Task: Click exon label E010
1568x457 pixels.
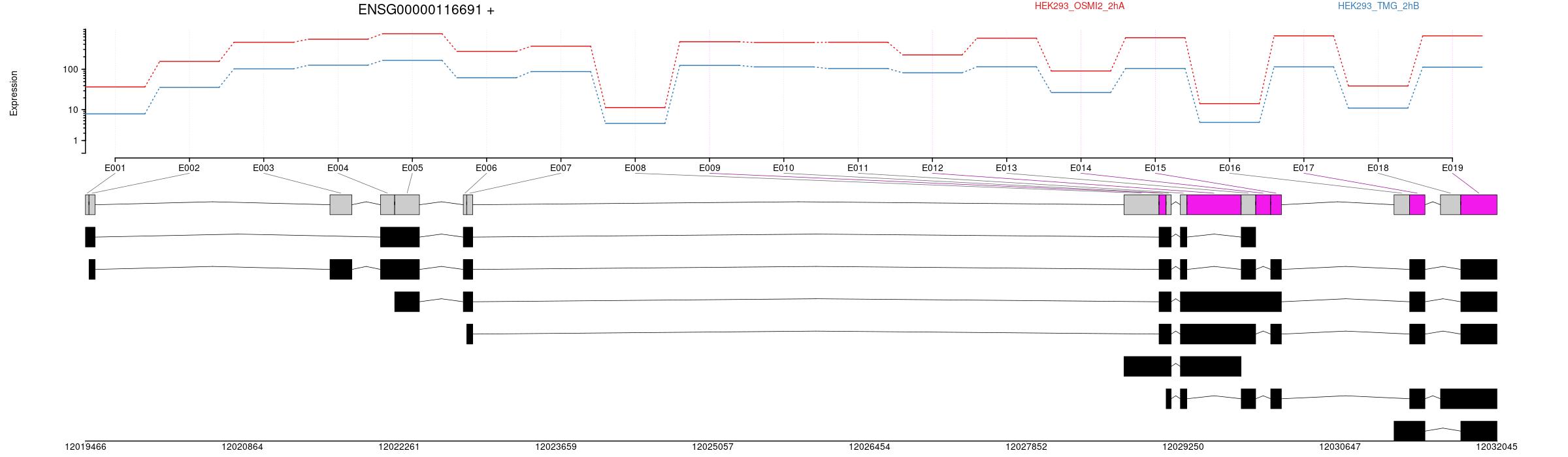Action: (783, 168)
